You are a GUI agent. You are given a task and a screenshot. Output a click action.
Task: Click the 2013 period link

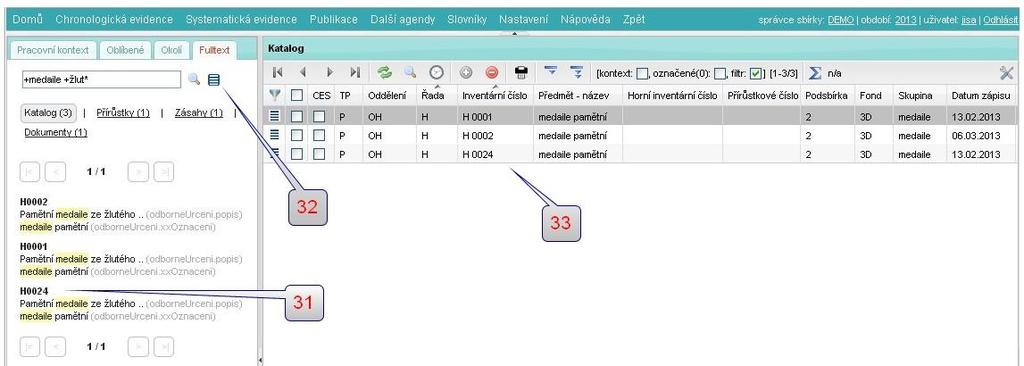906,20
